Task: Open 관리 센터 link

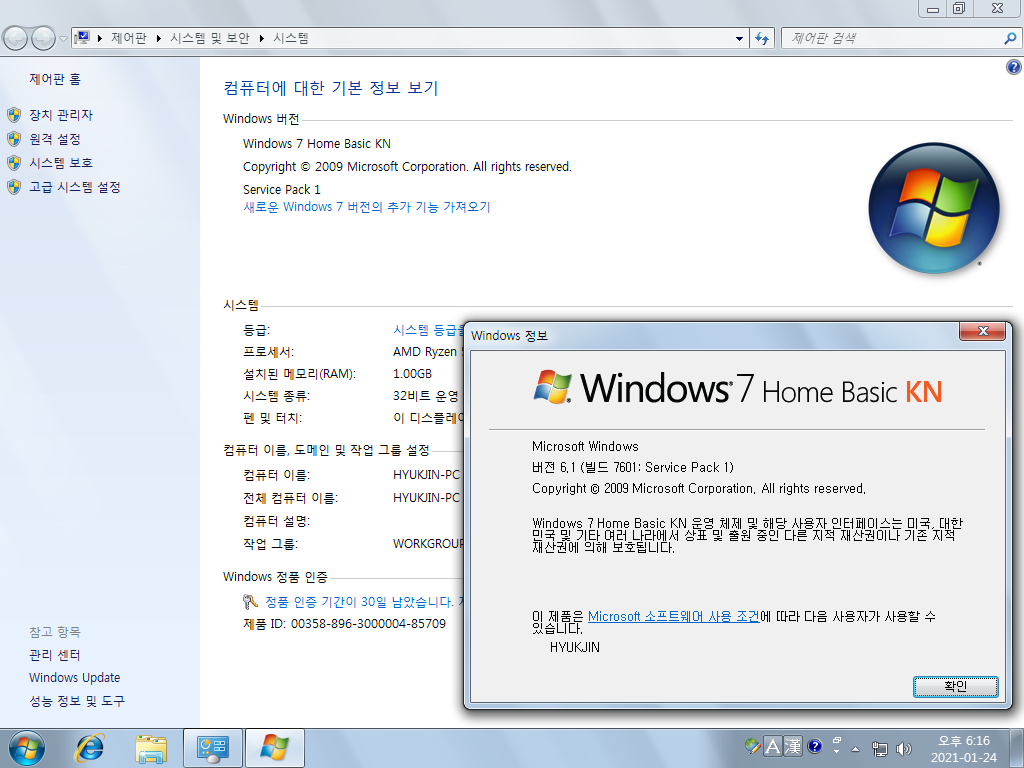Action: [x=55, y=654]
